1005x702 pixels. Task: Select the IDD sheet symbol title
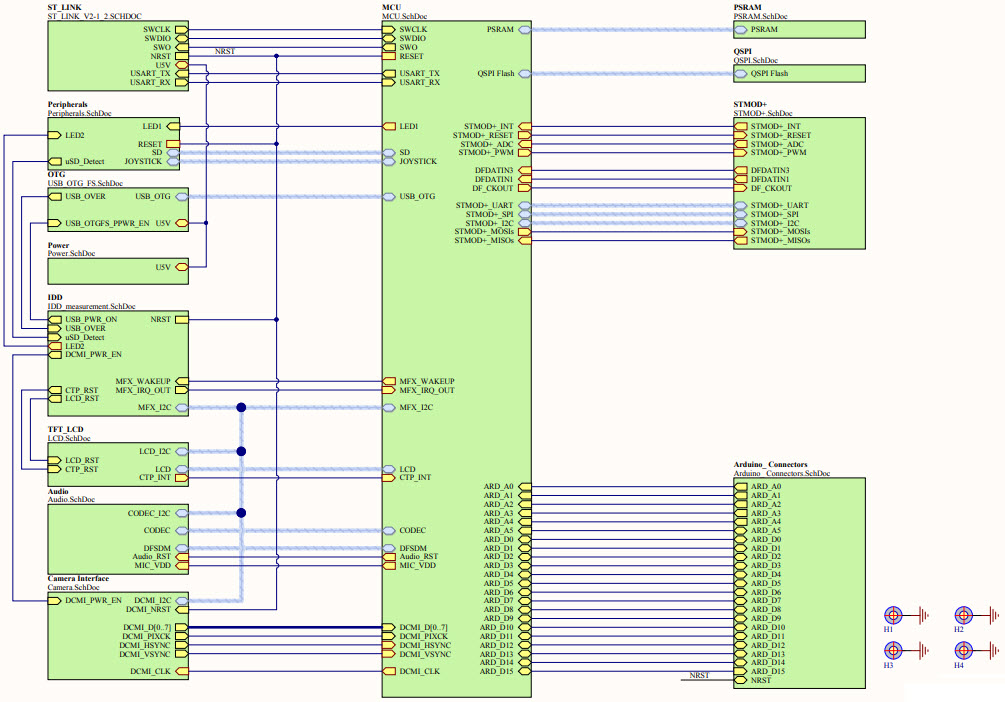[x=55, y=297]
